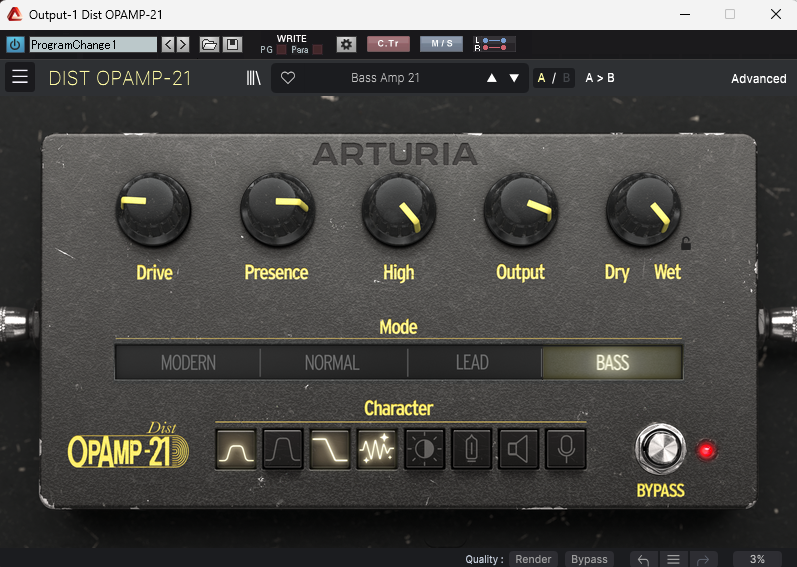Open the Advanced panel
This screenshot has height=567, width=797.
[758, 79]
